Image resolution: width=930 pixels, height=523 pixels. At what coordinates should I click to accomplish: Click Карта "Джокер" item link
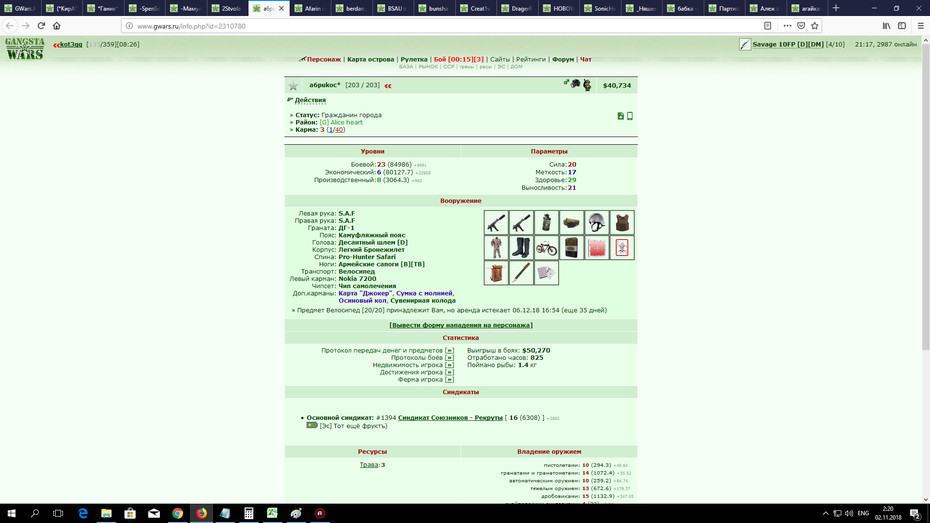coord(365,293)
